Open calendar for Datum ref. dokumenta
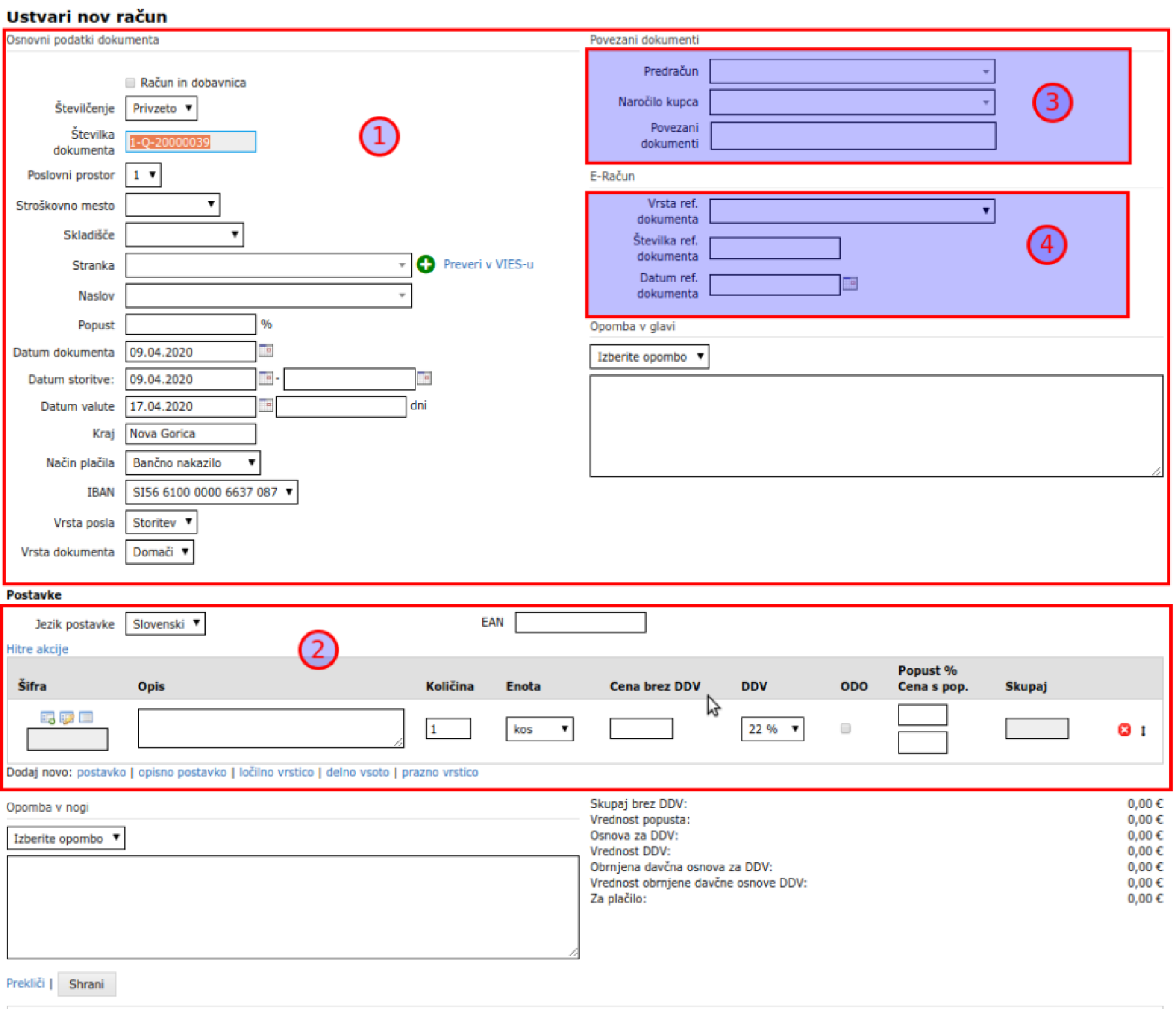This screenshot has height=1009, width=1176. (x=850, y=283)
